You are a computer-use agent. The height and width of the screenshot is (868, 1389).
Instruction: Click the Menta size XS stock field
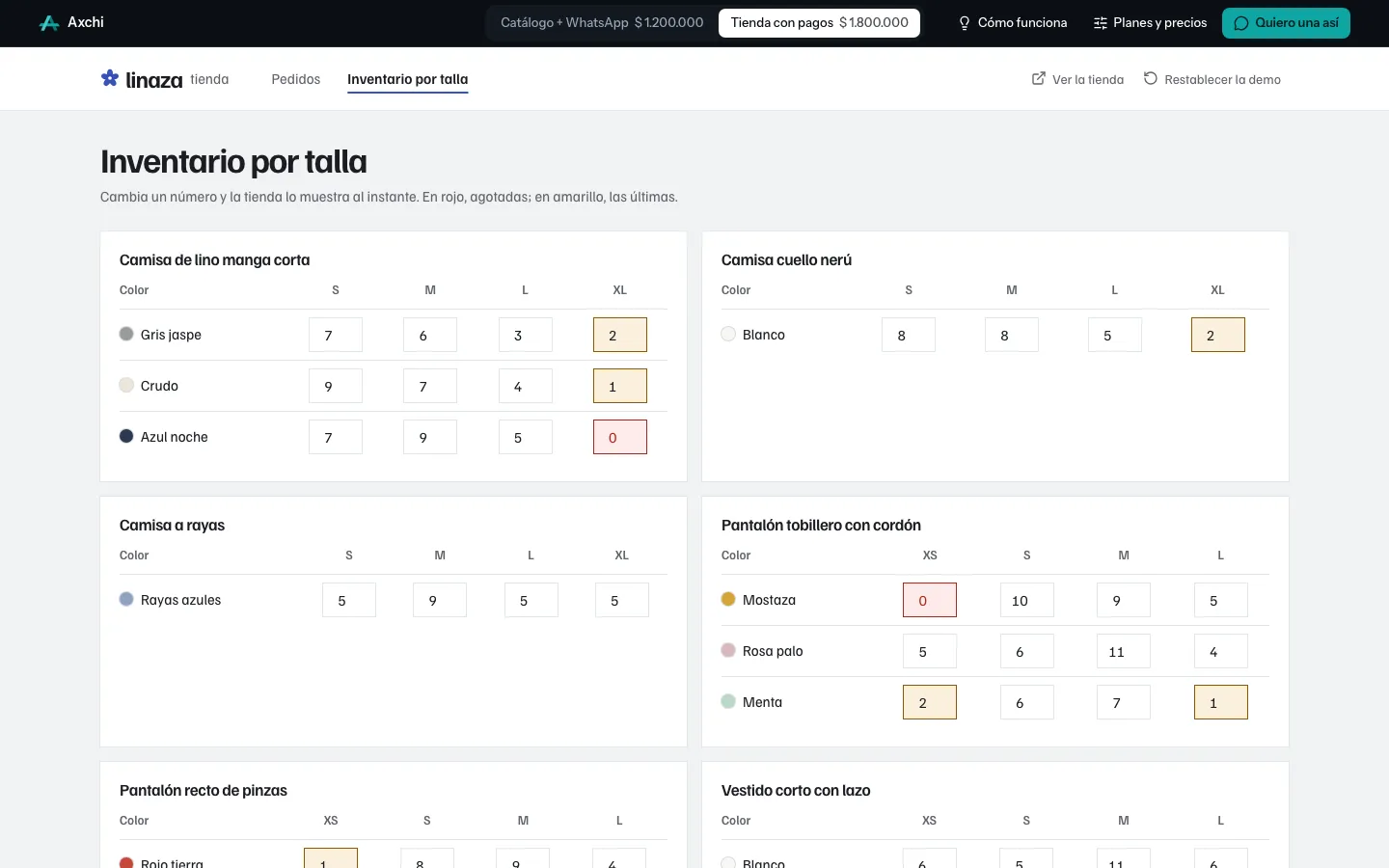tap(930, 702)
